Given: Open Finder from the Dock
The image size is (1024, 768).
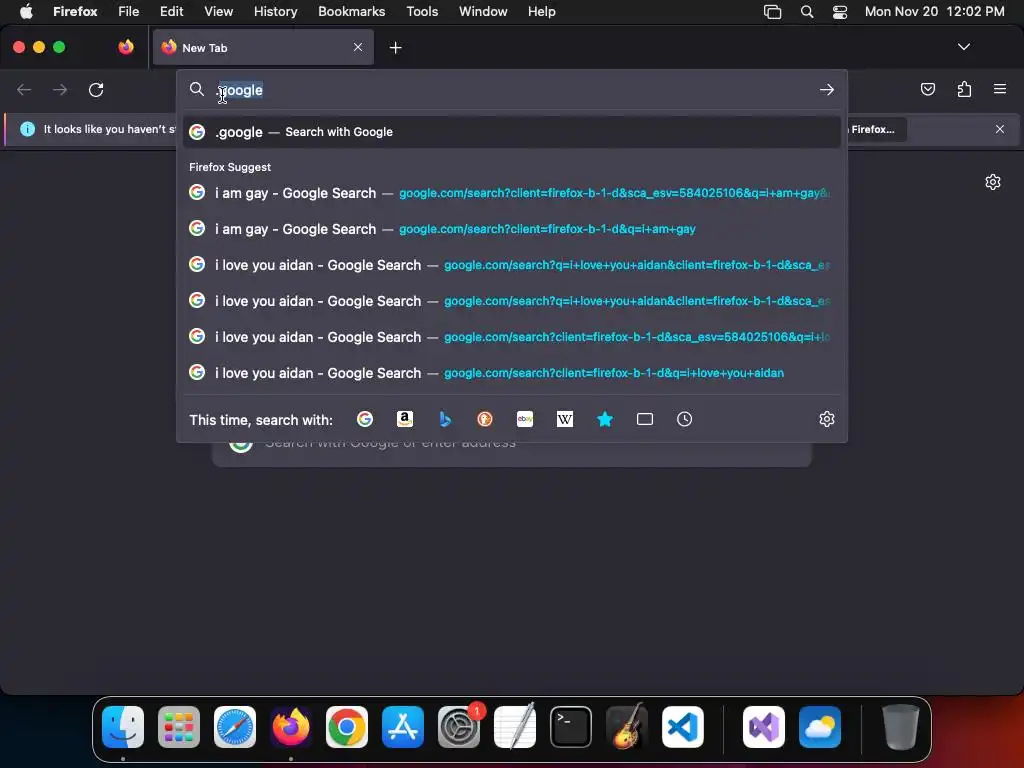Looking at the screenshot, I should (x=123, y=727).
